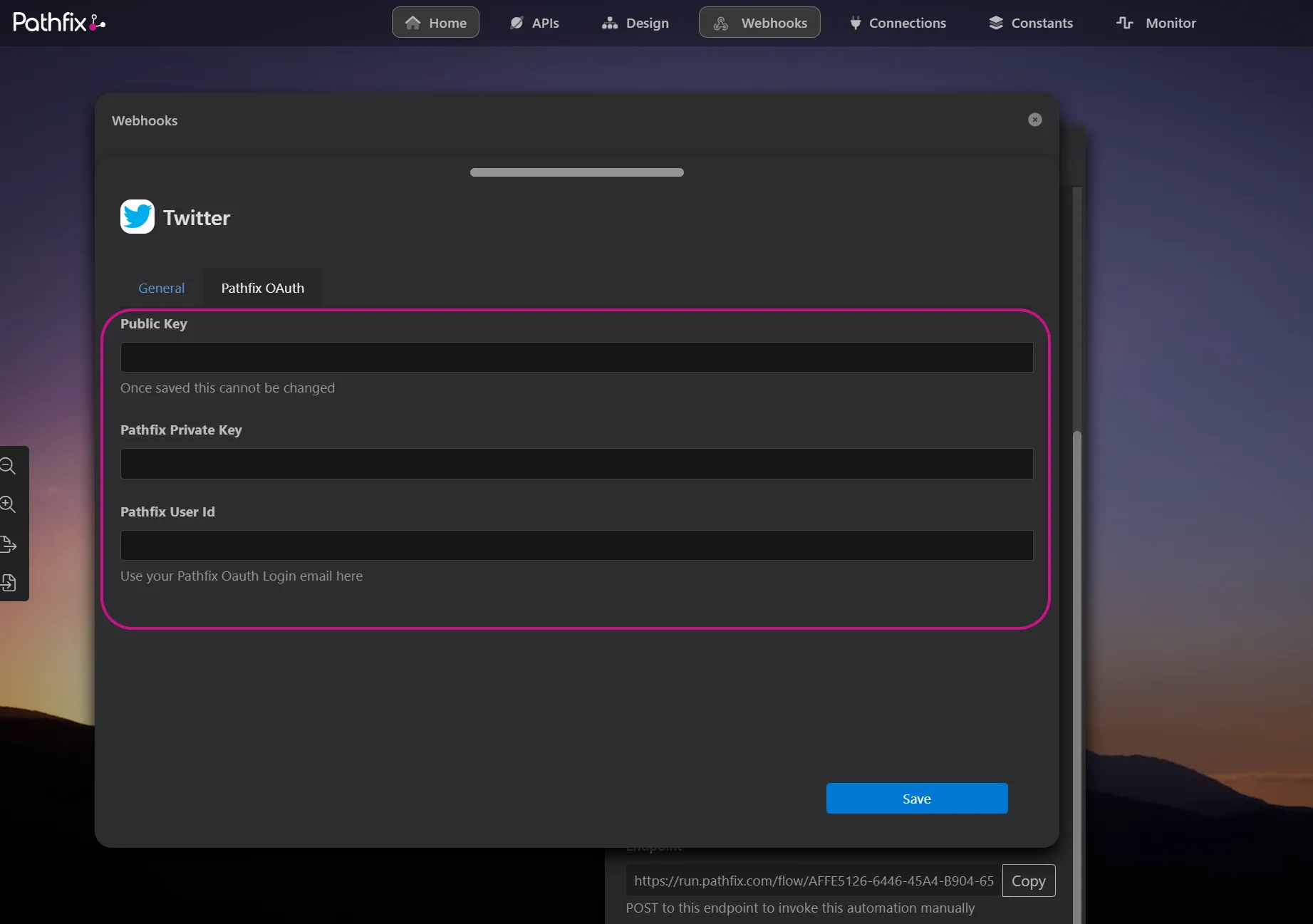The image size is (1313, 924).
Task: Click the 'POST to this endpoint' description text
Action: (800, 908)
